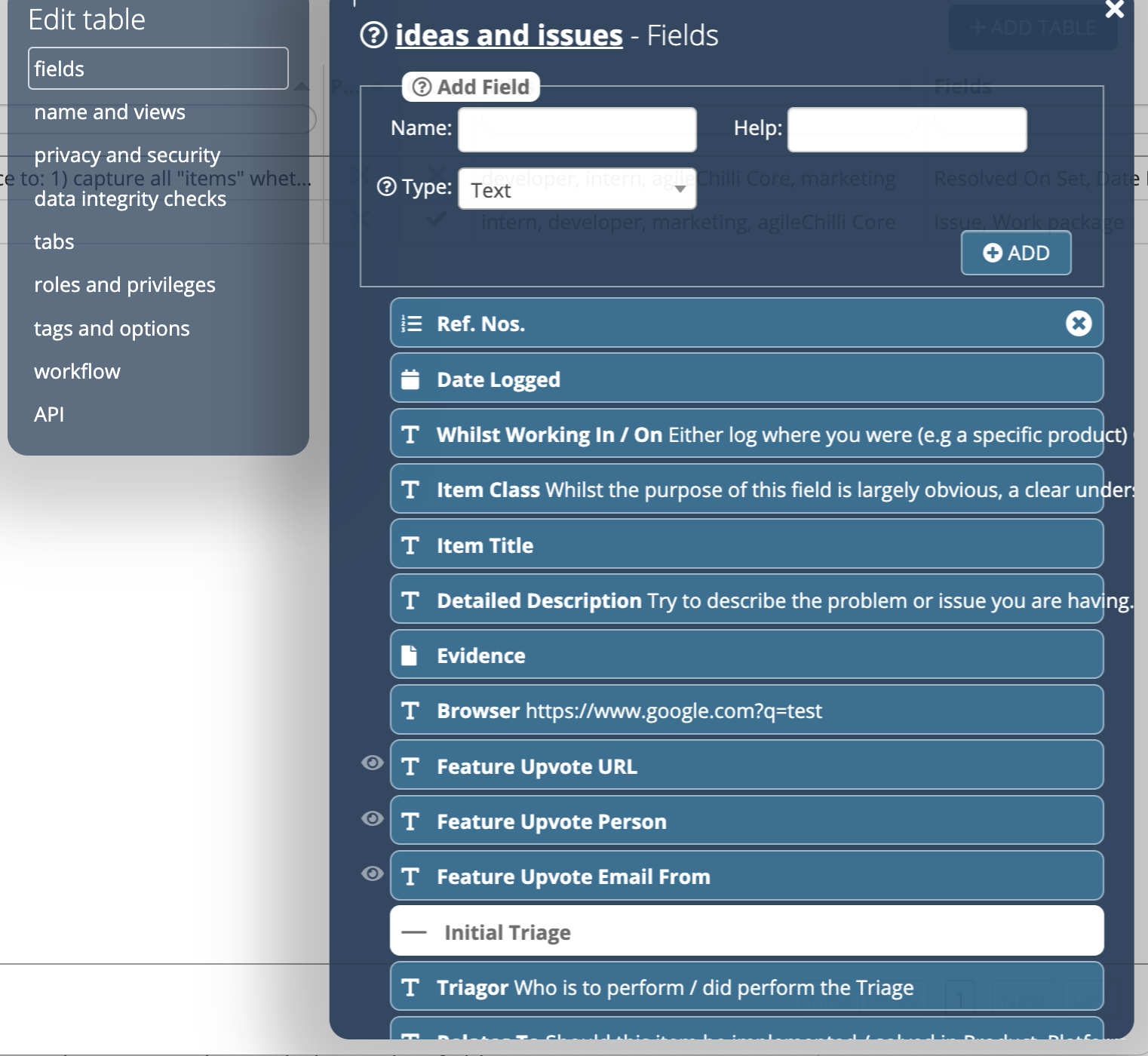Image resolution: width=1148 pixels, height=1056 pixels.
Task: Click the text icon on Feature Upvote URL
Action: [410, 766]
